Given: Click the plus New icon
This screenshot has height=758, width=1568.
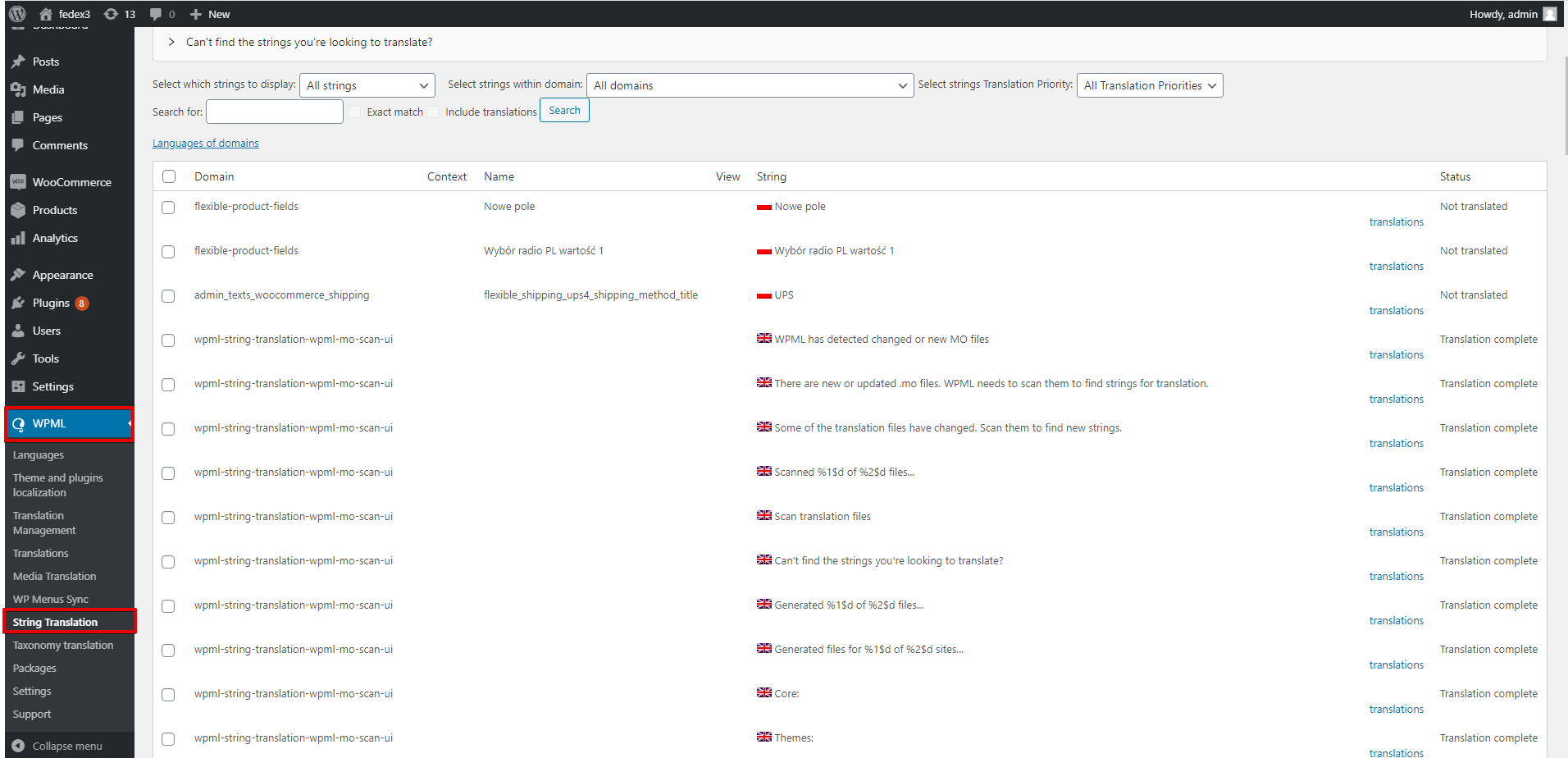Looking at the screenshot, I should pyautogui.click(x=195, y=14).
